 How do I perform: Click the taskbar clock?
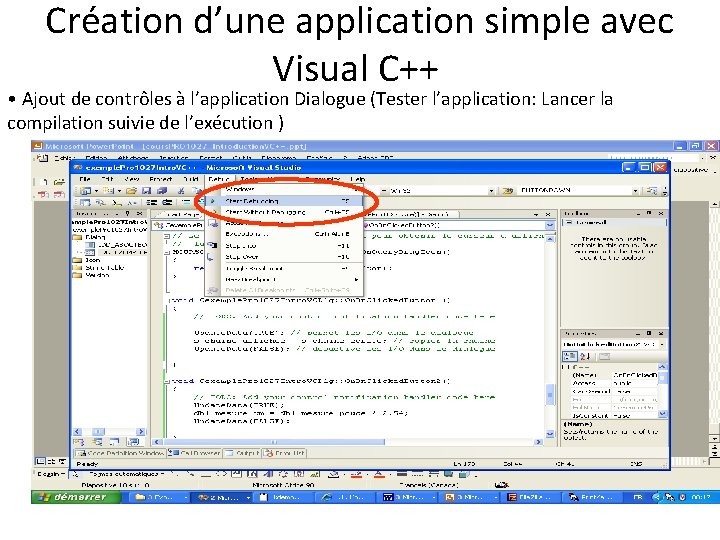pyautogui.click(x=702, y=497)
